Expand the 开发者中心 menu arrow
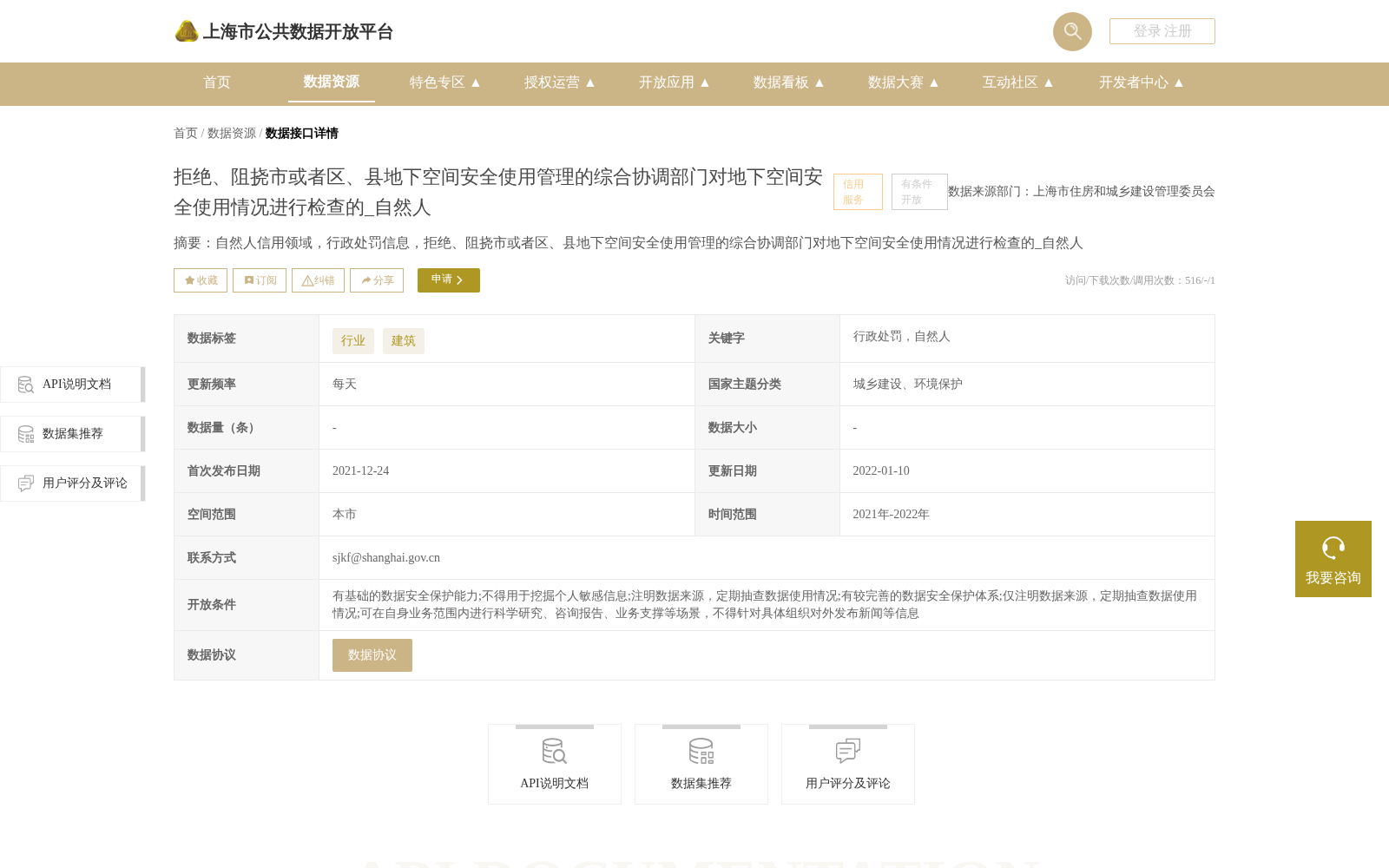1389x868 pixels. 1179,82
